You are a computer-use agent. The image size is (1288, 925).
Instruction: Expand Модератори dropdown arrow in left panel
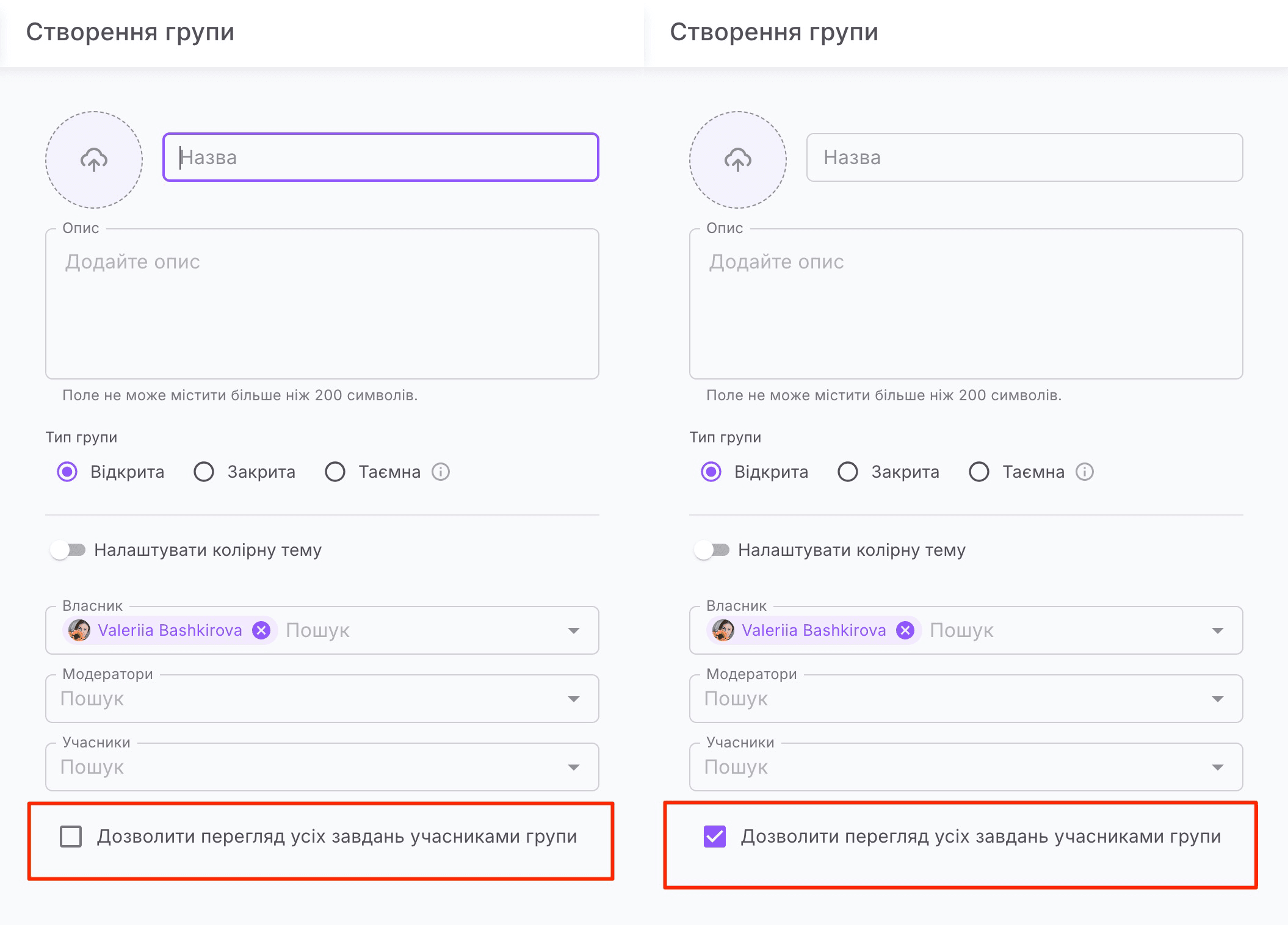(574, 699)
